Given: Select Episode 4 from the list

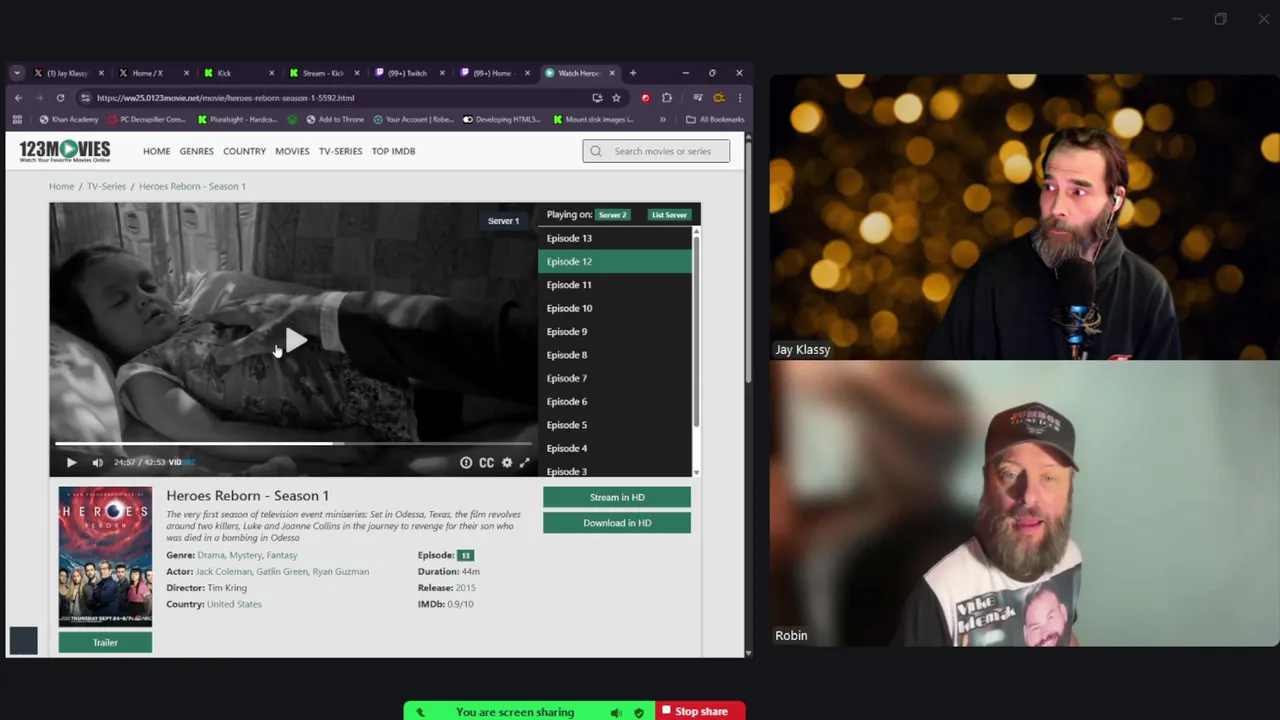Looking at the screenshot, I should pyautogui.click(x=615, y=448).
